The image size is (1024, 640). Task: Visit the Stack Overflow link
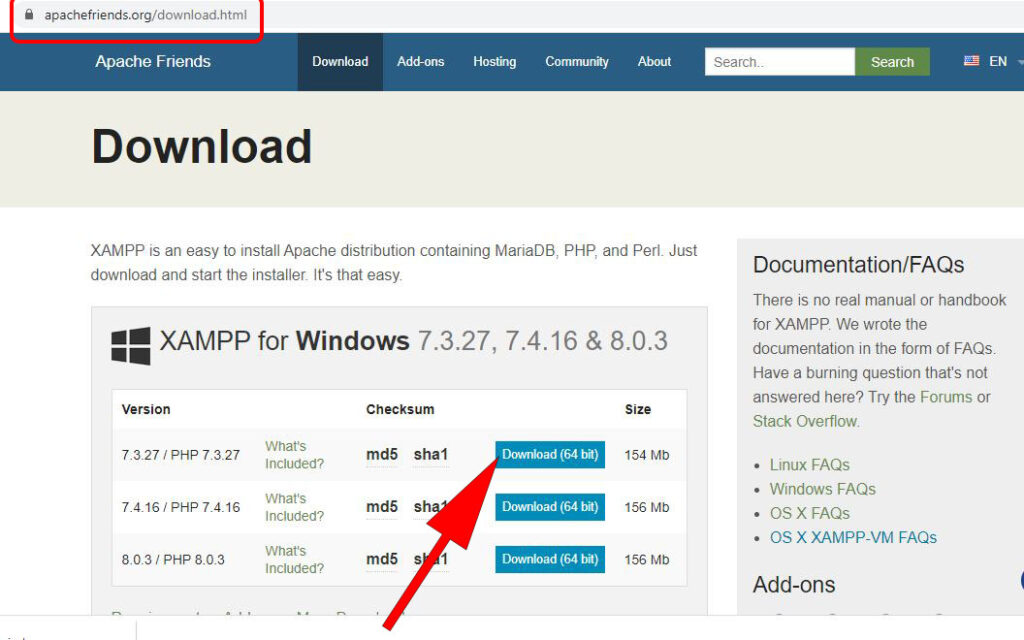(x=805, y=421)
